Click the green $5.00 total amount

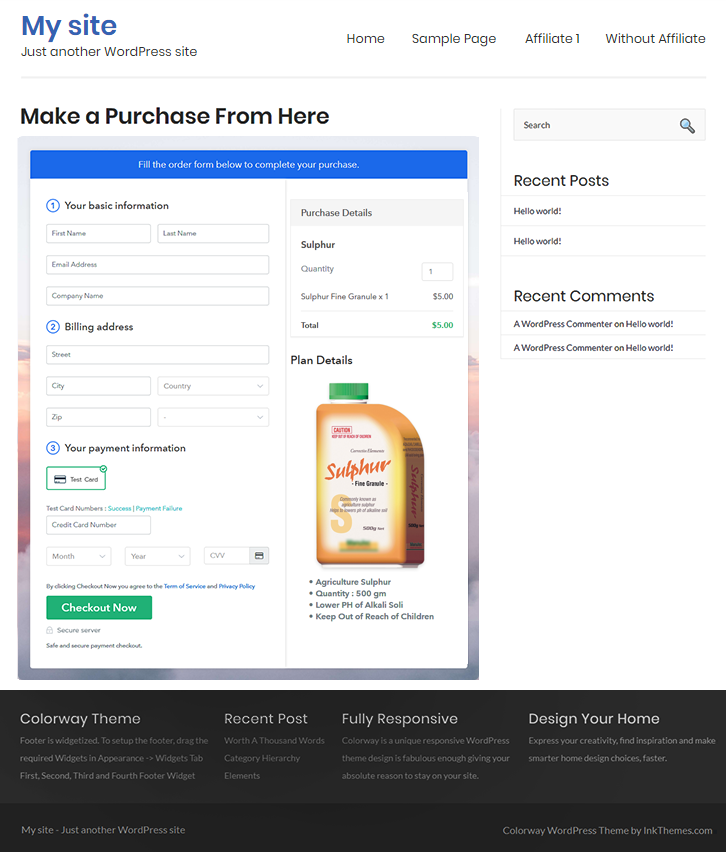point(442,325)
